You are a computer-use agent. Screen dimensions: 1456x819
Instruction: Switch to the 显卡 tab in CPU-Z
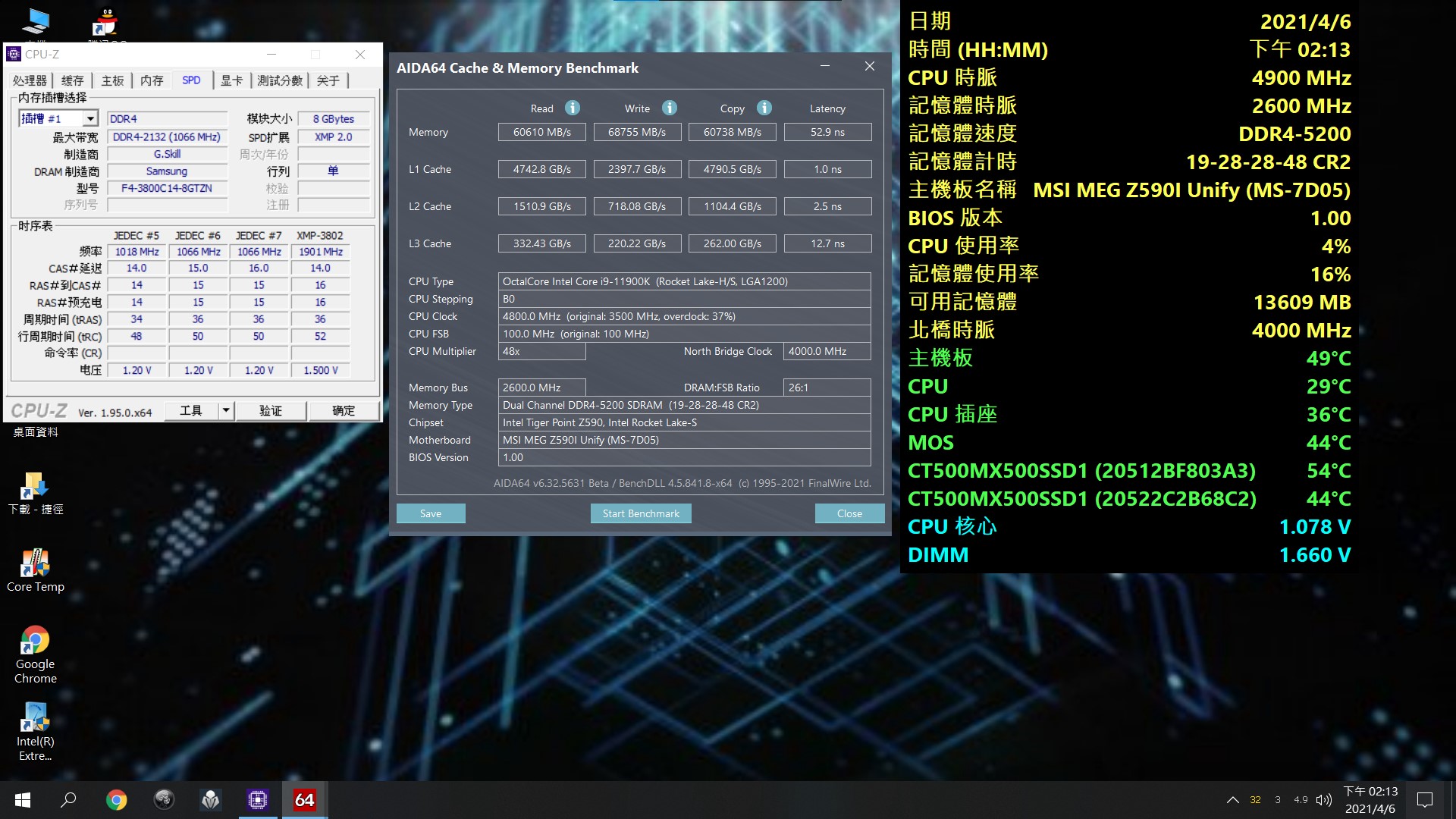(231, 80)
